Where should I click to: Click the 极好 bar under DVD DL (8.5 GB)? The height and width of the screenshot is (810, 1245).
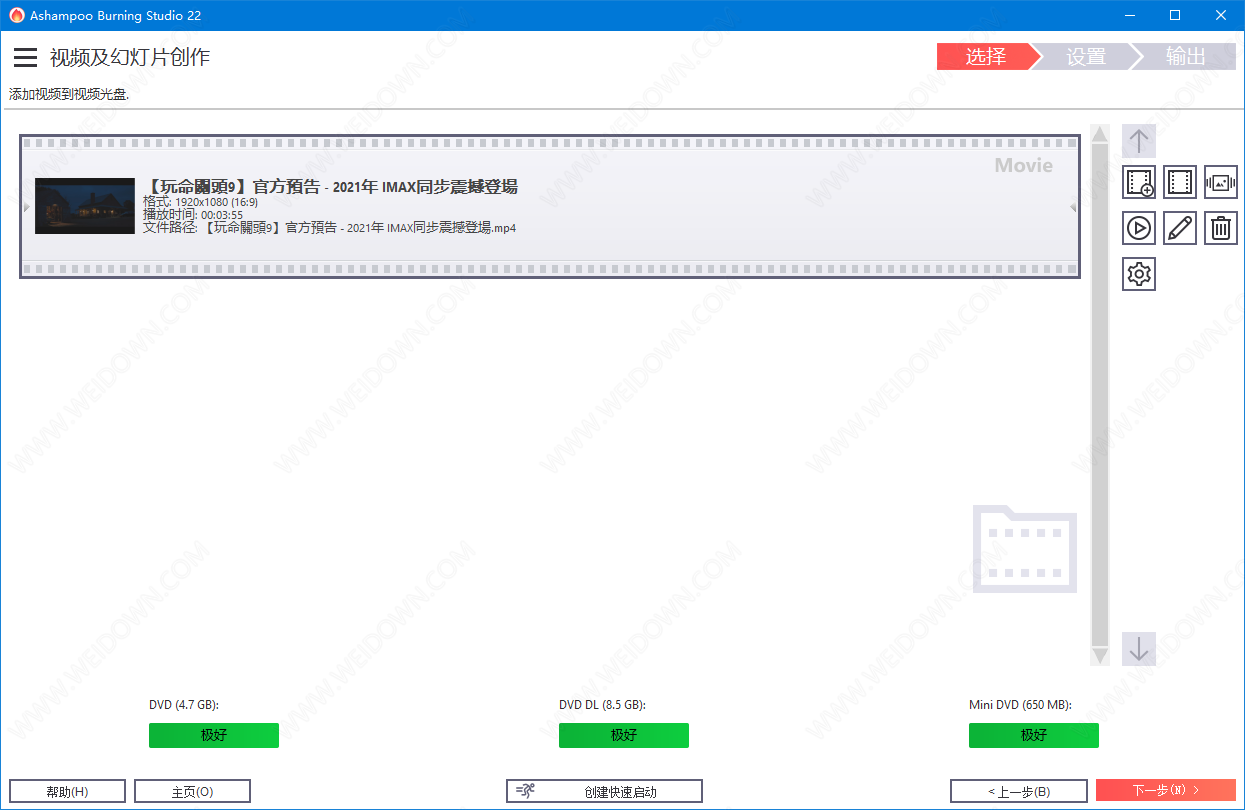624,735
